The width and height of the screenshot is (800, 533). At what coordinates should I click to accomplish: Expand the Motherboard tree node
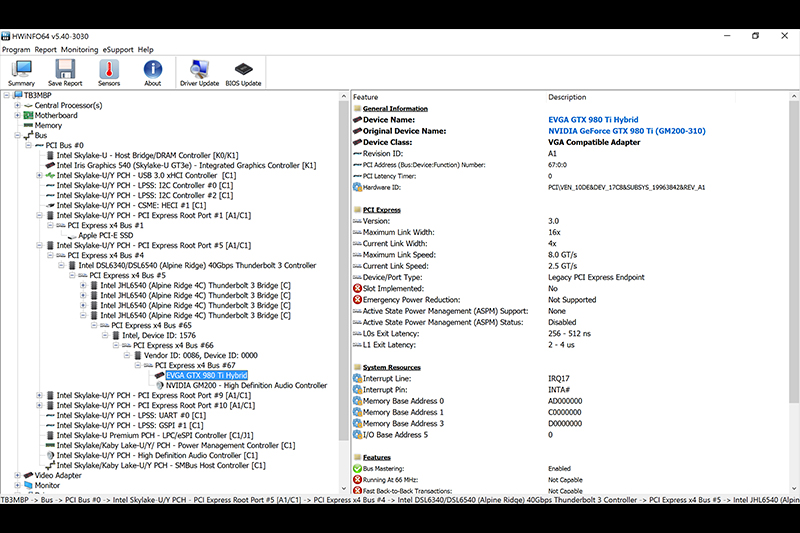point(16,115)
